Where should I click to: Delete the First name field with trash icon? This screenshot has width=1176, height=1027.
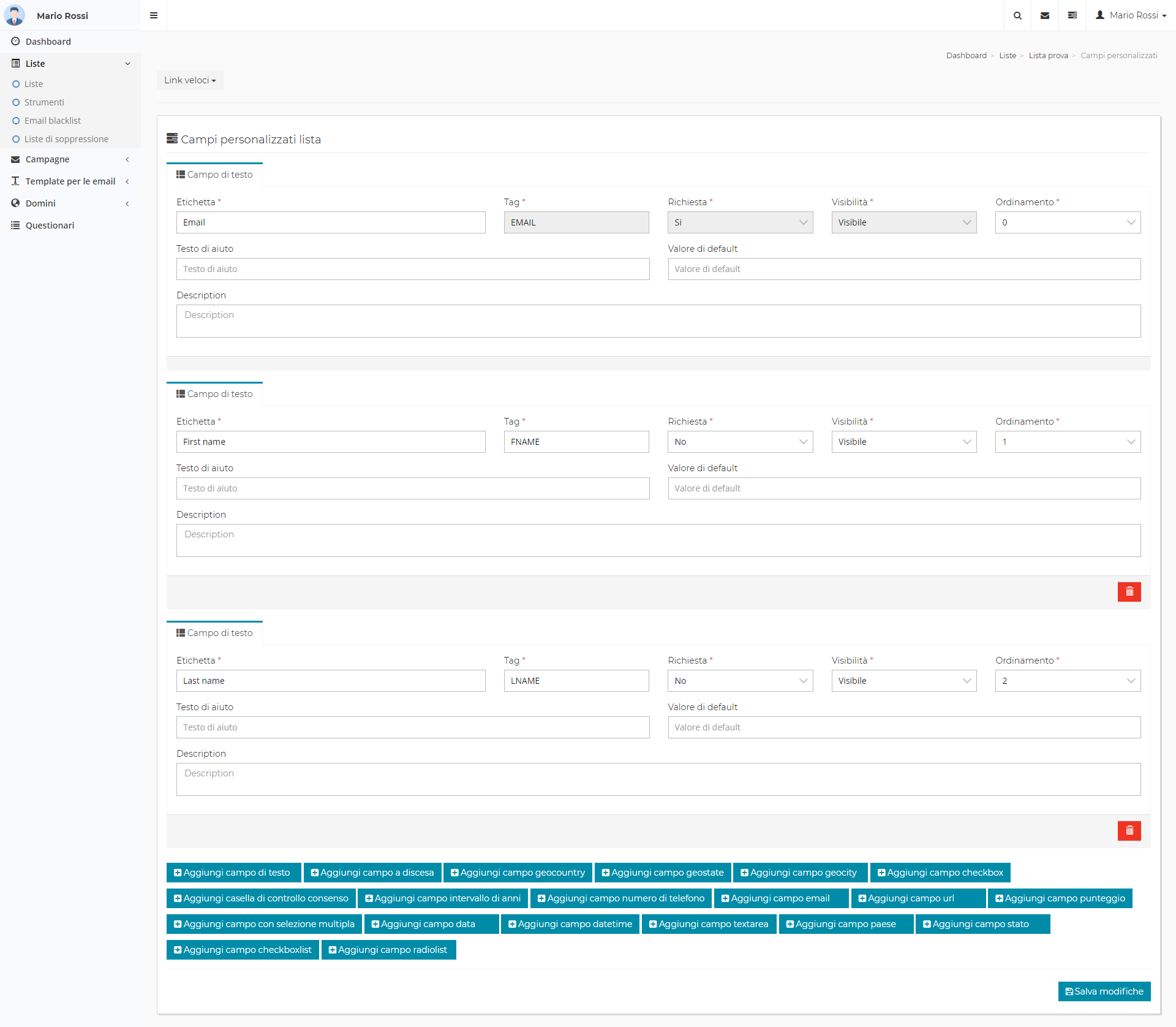point(1129,592)
